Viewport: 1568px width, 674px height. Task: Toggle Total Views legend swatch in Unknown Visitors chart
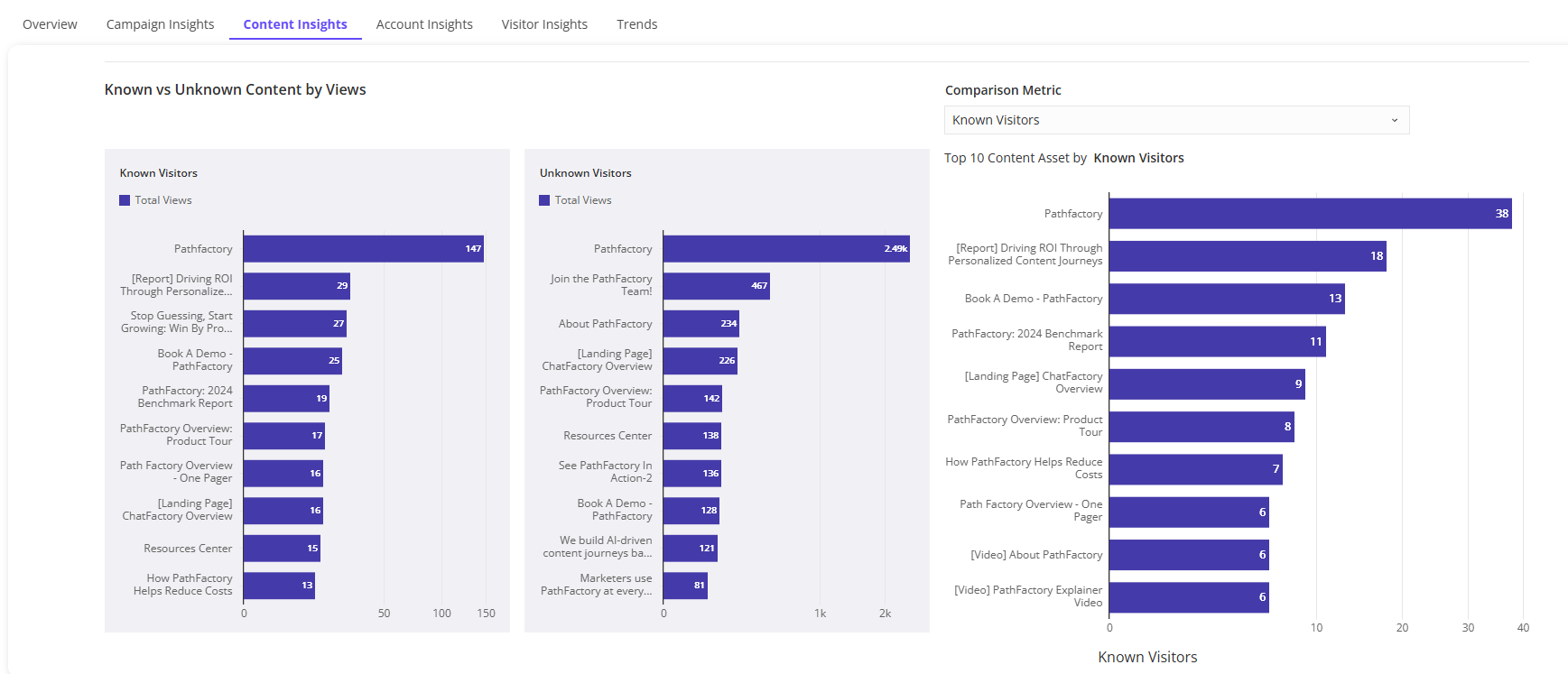click(x=544, y=200)
